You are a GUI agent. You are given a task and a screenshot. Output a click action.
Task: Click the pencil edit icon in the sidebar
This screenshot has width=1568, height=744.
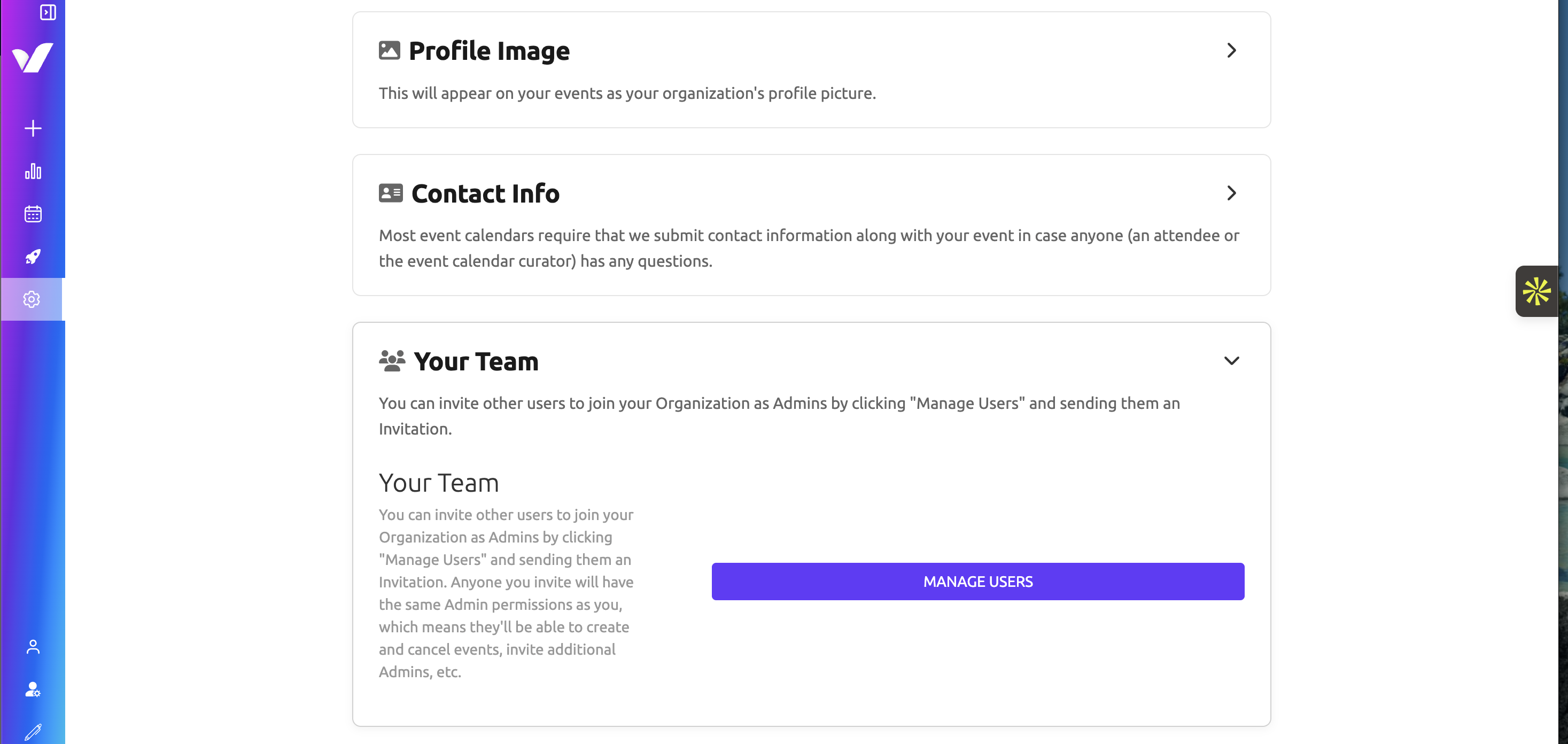point(33,732)
